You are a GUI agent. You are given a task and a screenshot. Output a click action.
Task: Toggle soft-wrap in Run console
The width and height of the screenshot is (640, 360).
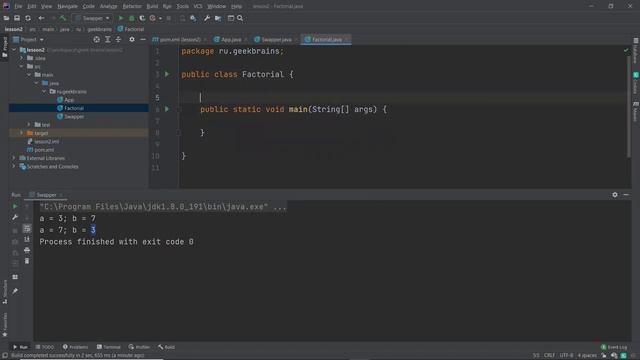click(27, 228)
